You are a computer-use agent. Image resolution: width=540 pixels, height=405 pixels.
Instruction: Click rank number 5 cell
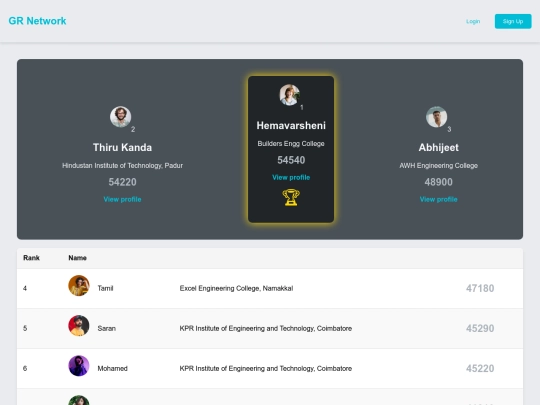[25, 328]
